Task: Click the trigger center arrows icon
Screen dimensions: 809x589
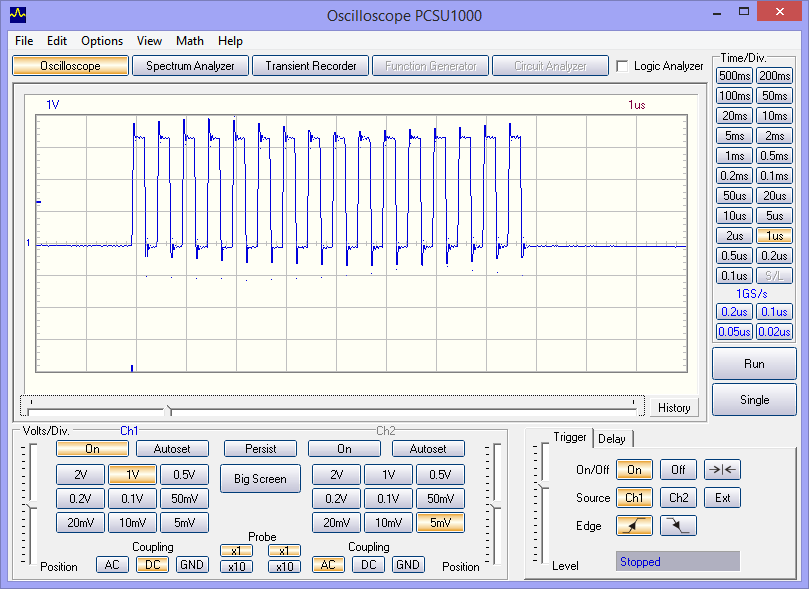Action: (x=722, y=469)
